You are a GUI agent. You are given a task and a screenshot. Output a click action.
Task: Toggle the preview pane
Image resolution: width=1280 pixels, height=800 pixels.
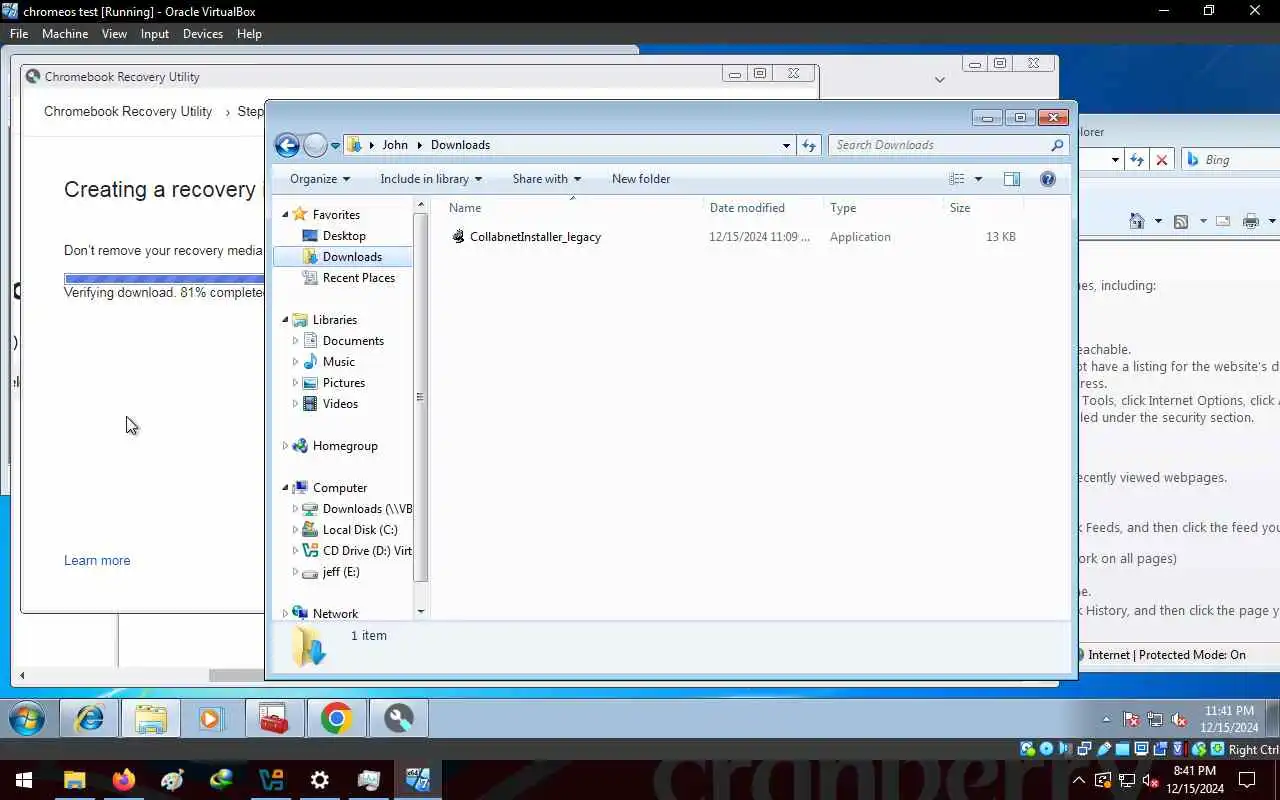(x=1012, y=179)
